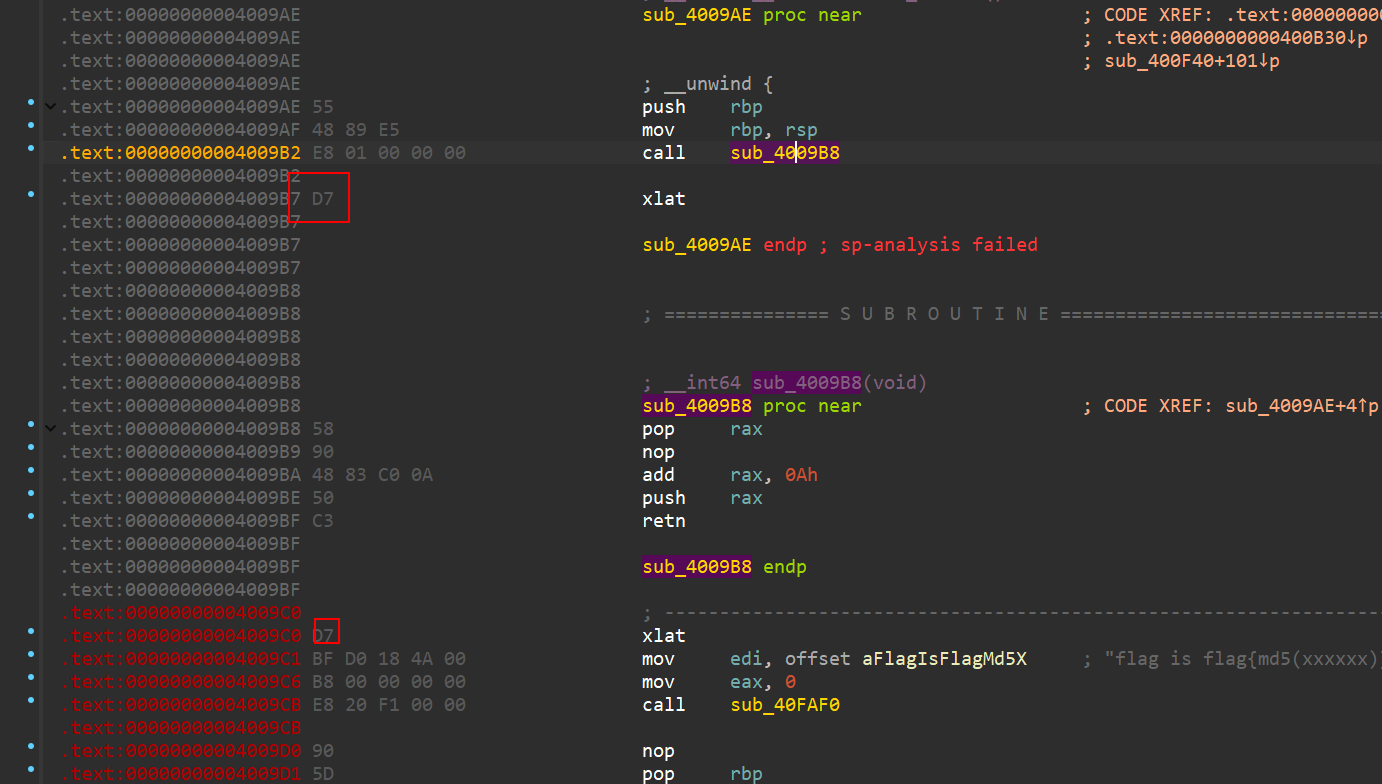Click 'mov rbp, rsp' instruction
Image resolution: width=1382 pixels, height=784 pixels.
(730, 130)
